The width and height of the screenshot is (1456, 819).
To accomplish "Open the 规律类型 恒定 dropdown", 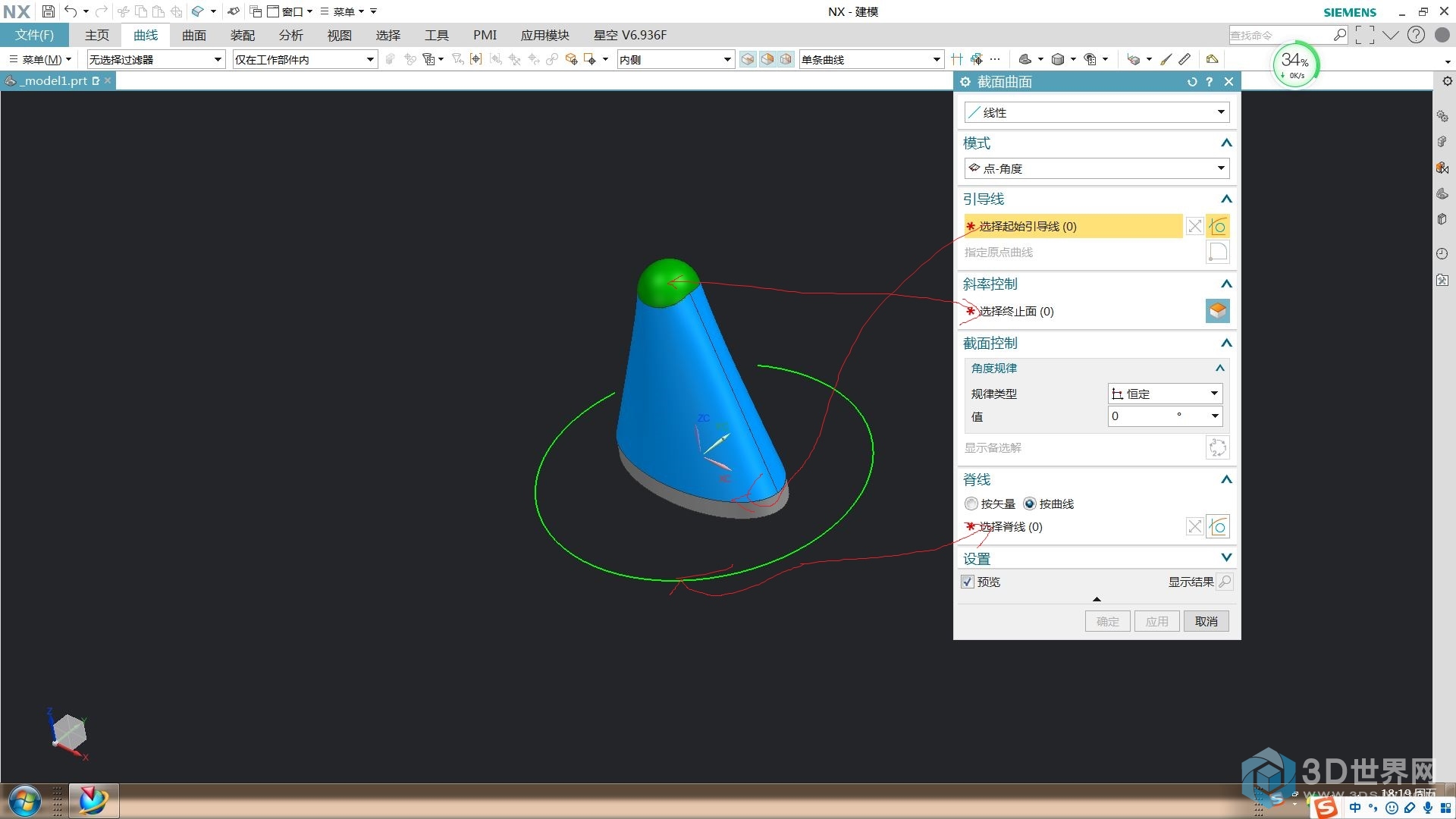I will (x=1165, y=394).
